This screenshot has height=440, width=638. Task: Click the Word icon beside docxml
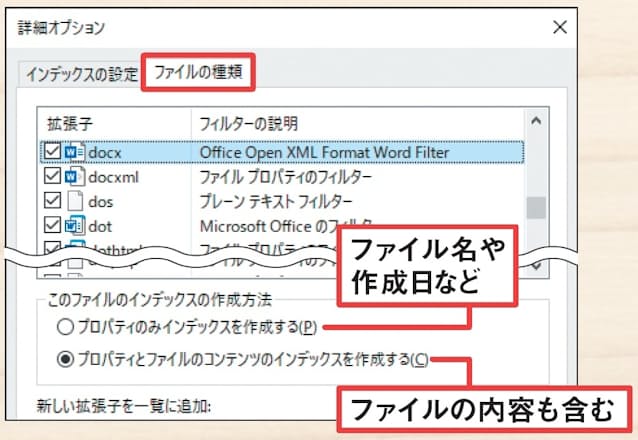74,176
